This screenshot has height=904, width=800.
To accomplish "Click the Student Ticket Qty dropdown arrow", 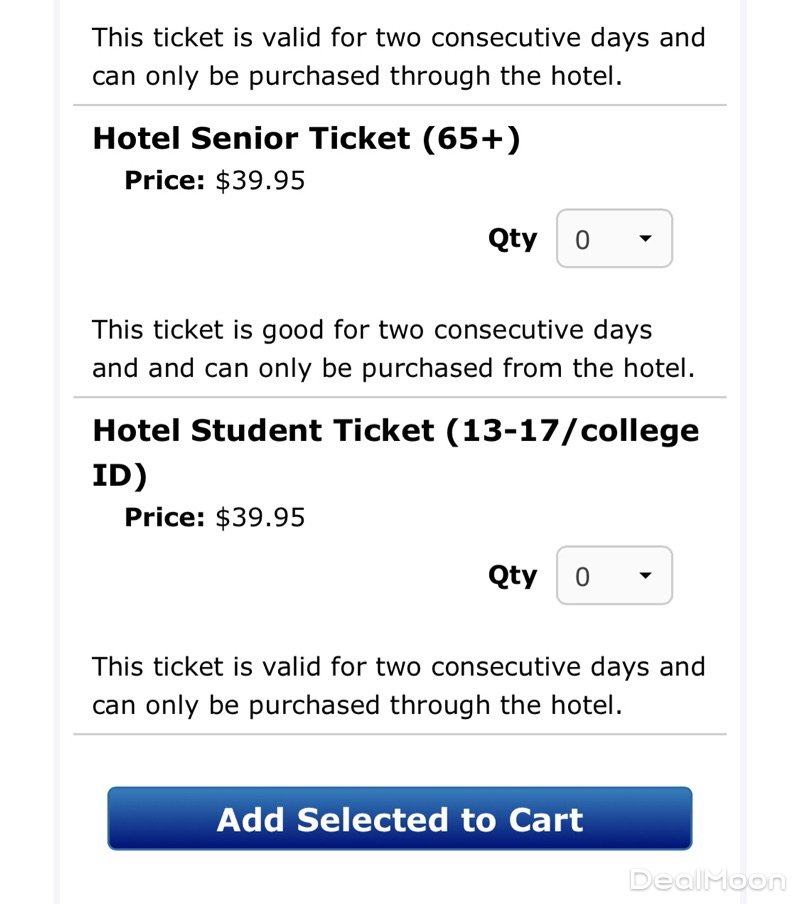I will pyautogui.click(x=645, y=576).
